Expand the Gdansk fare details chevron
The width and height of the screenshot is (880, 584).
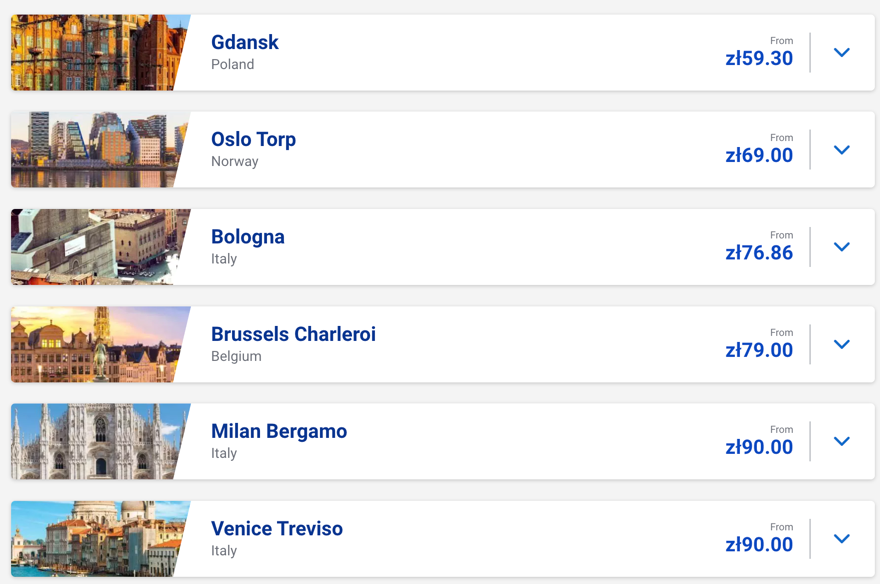pos(841,53)
